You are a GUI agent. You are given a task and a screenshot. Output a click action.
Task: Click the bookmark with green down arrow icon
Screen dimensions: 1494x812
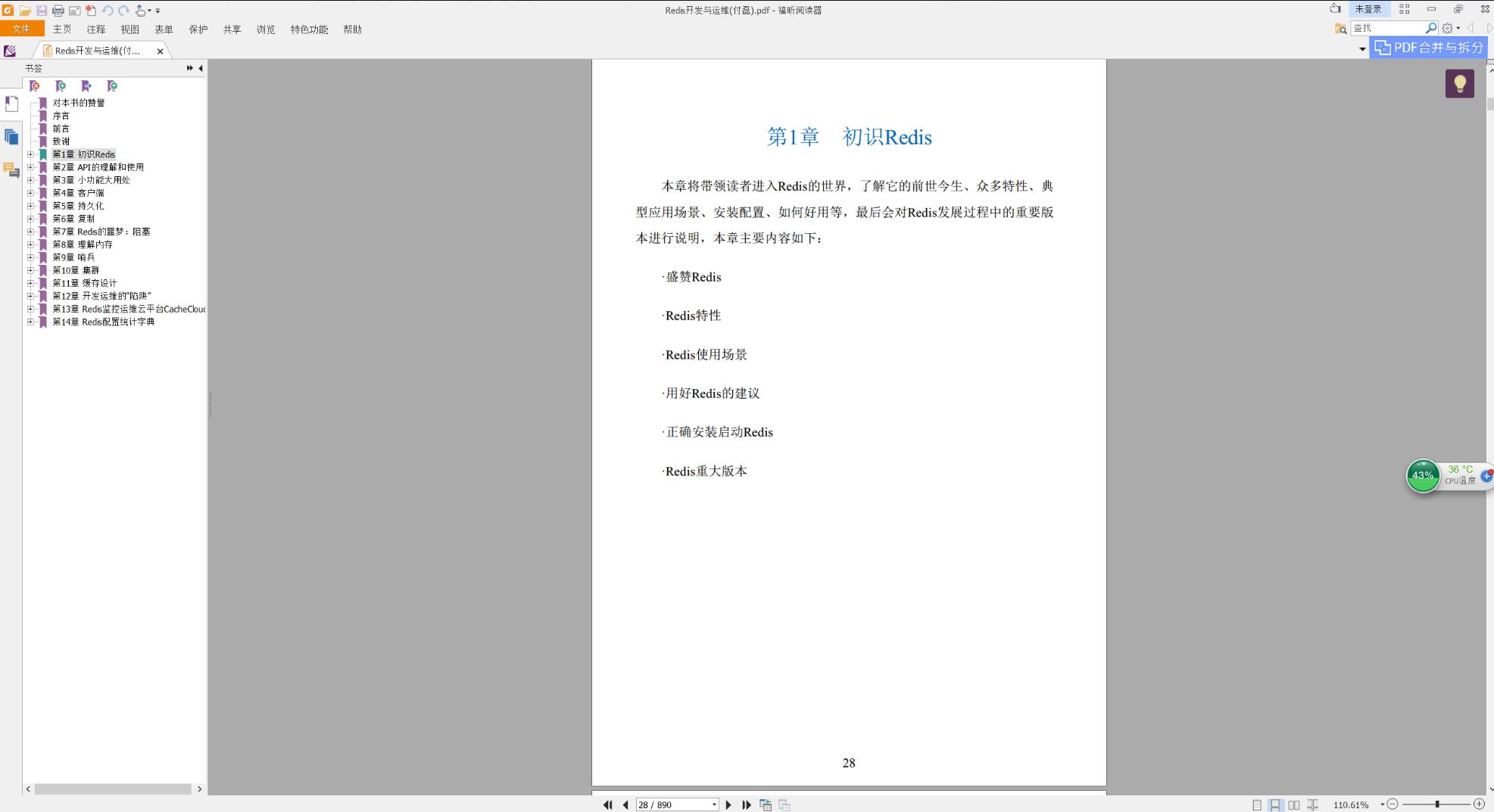(x=112, y=86)
